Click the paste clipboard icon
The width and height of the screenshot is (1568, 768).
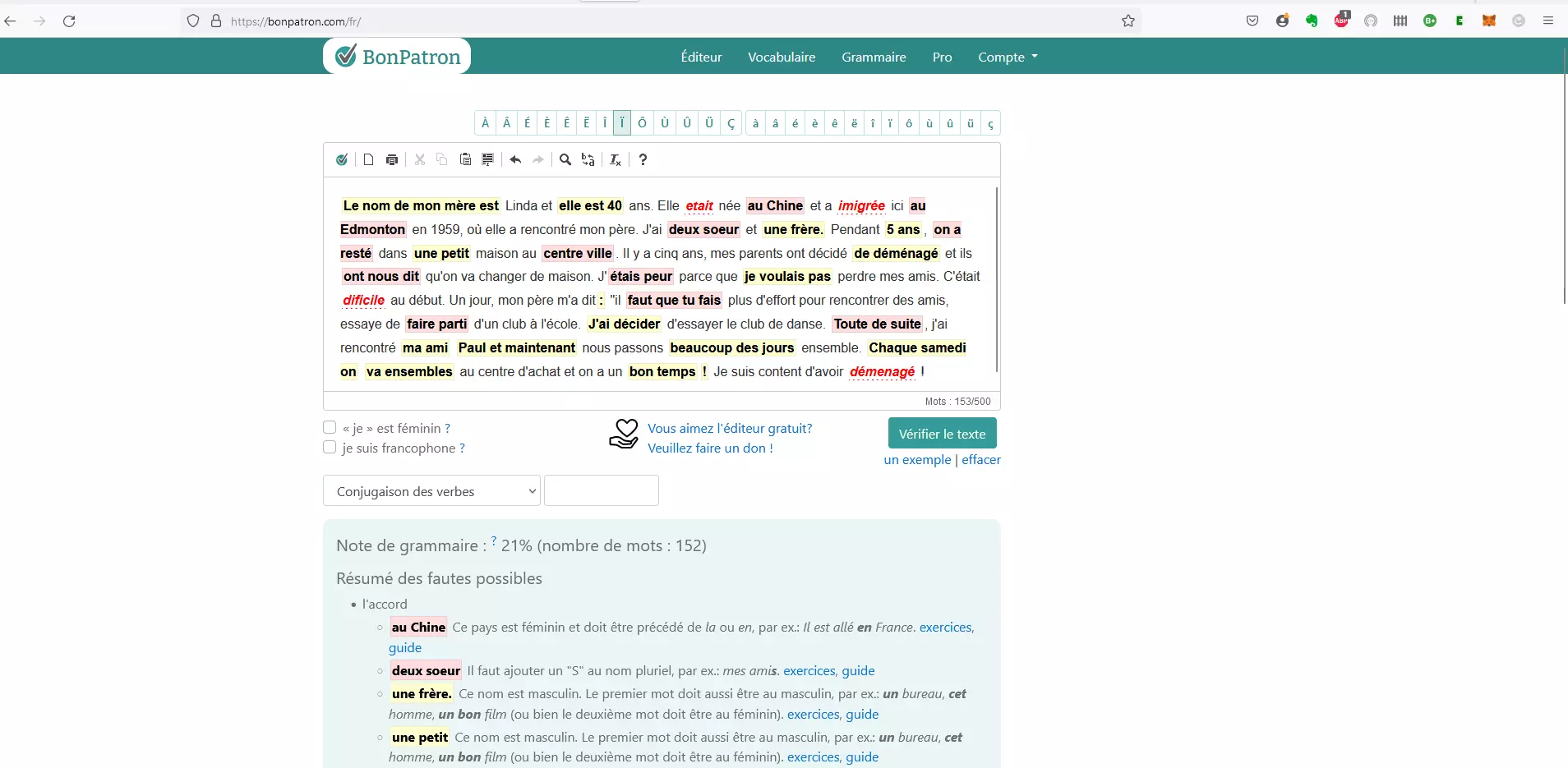pos(465,159)
